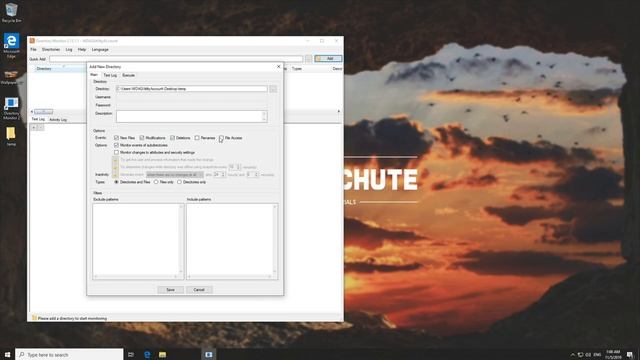Open the File menu
The height and width of the screenshot is (360, 640).
(x=33, y=49)
